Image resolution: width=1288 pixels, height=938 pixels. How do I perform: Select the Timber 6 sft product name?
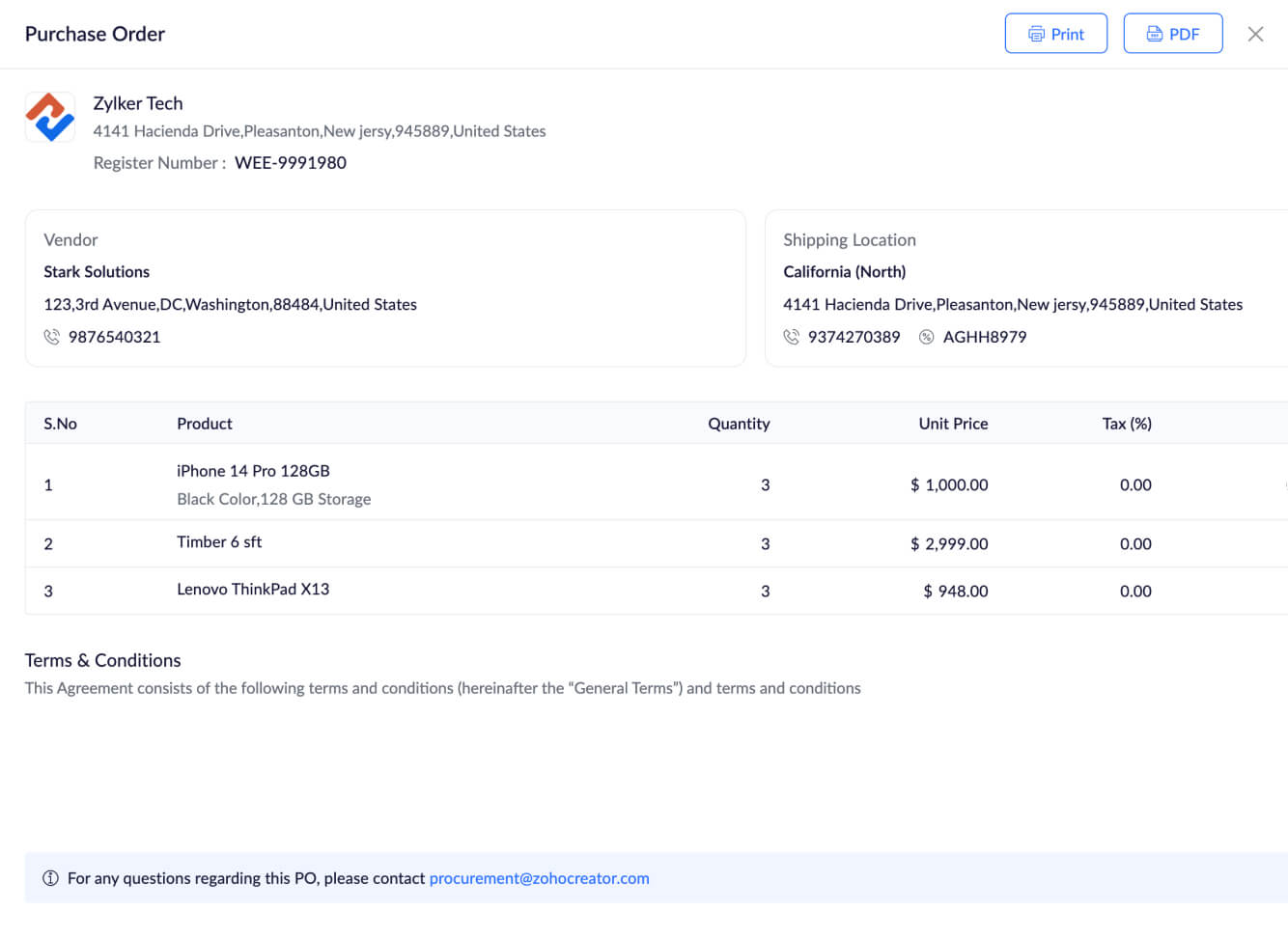point(219,542)
